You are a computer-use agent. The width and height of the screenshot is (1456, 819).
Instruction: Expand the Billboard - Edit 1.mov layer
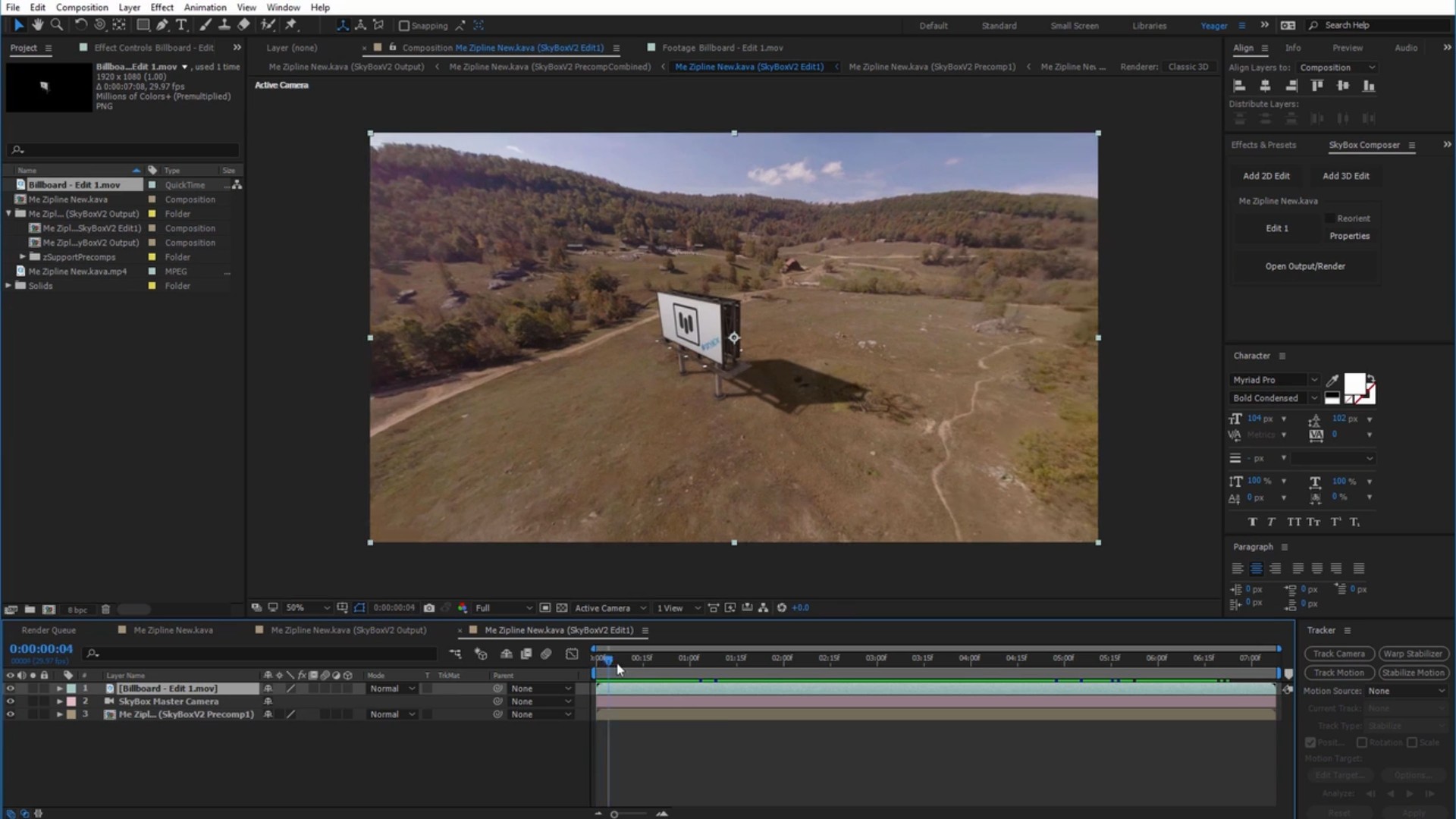[x=59, y=688]
